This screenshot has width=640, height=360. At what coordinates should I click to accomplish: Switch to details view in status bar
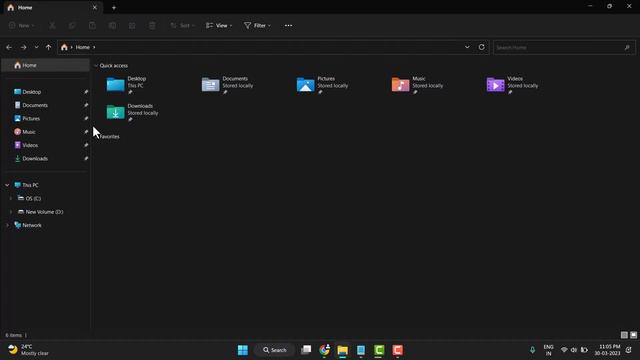tap(624, 335)
